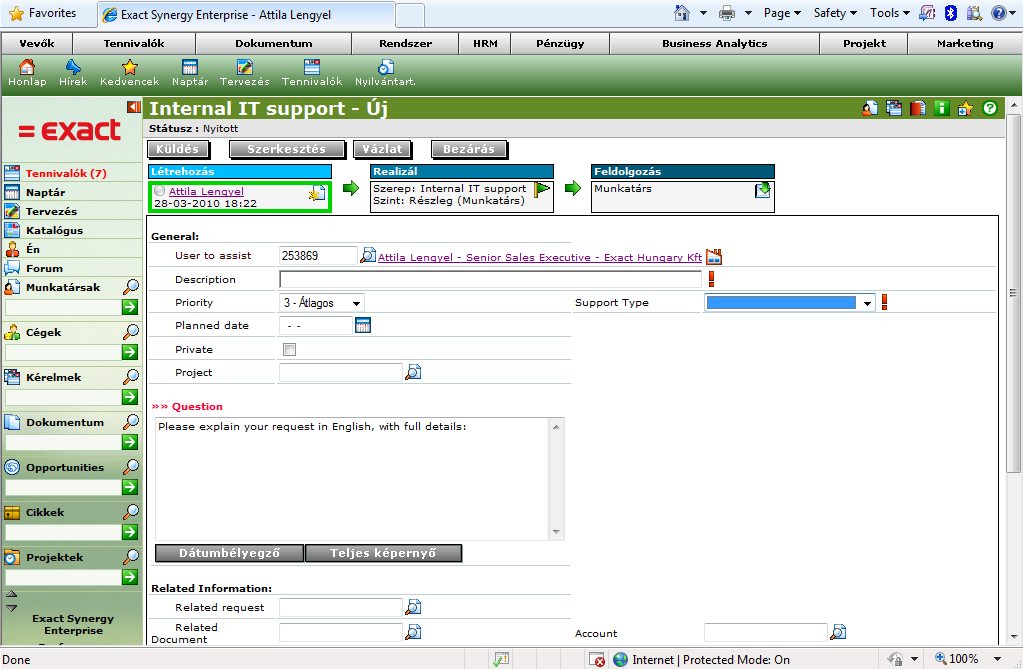Click the Vázlat button
The width and height of the screenshot is (1023, 670).
point(382,149)
